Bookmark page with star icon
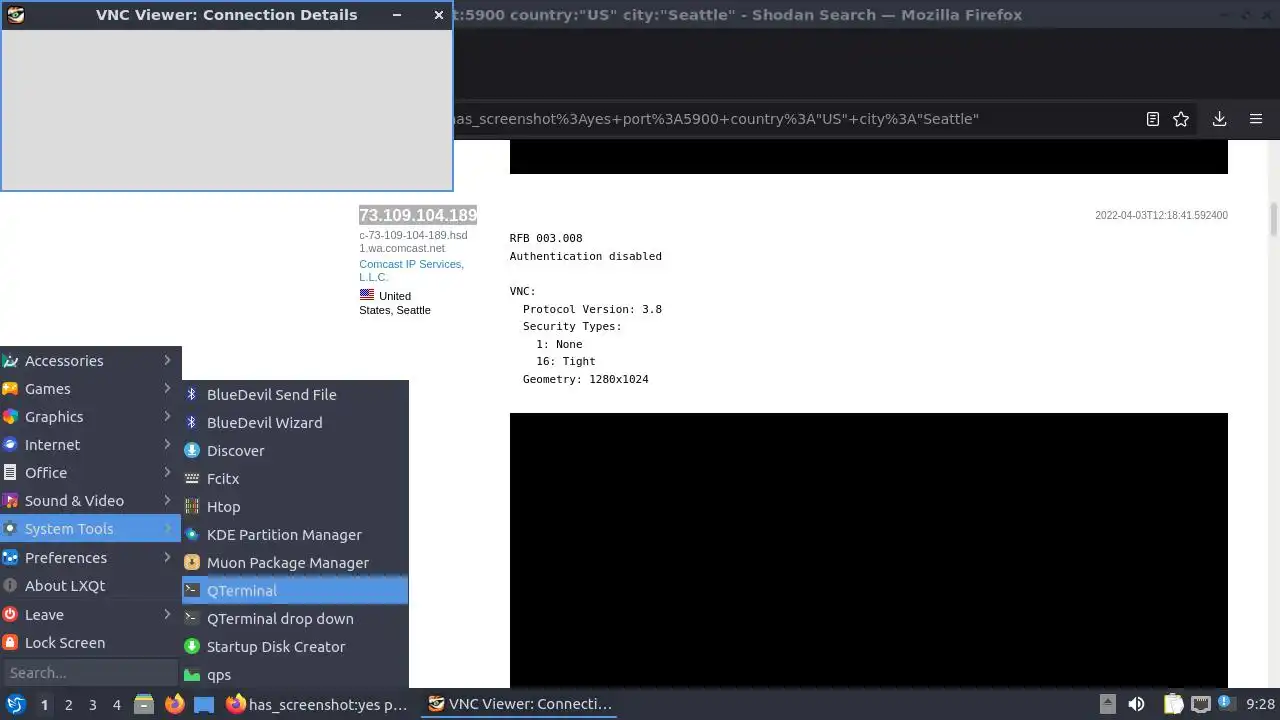This screenshot has height=720, width=1280. 1181,119
